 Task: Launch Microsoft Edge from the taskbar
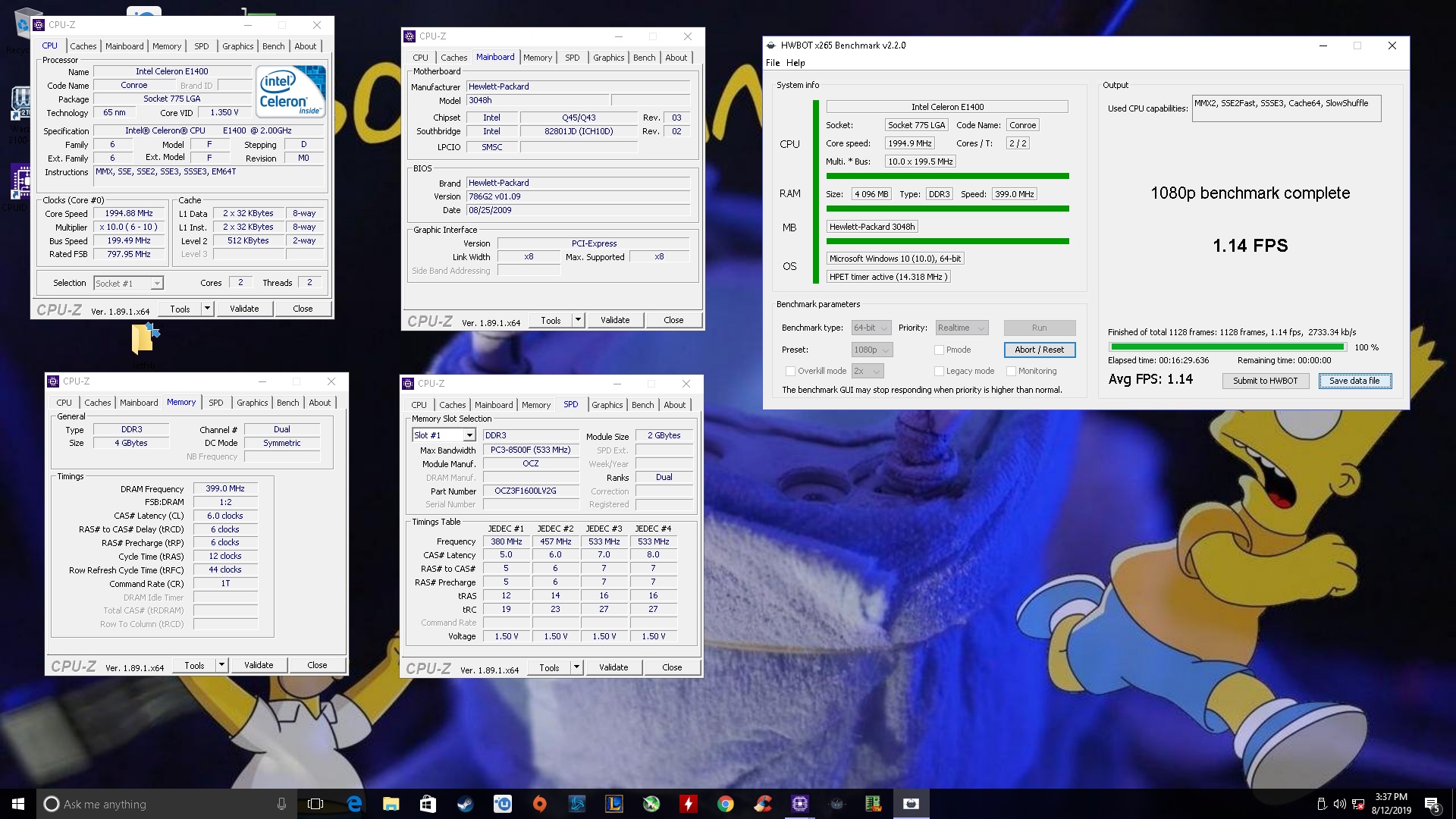[354, 804]
